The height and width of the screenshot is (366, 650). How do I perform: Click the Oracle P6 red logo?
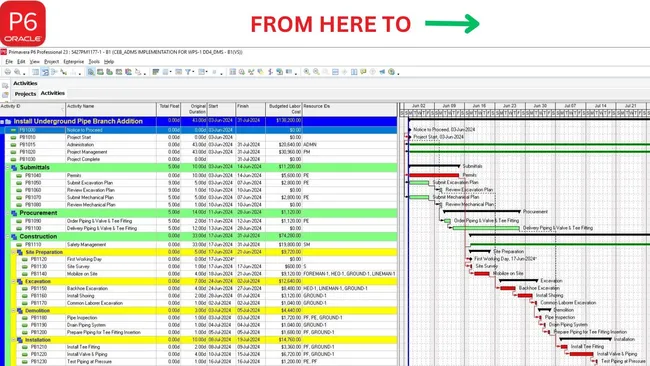point(23,24)
